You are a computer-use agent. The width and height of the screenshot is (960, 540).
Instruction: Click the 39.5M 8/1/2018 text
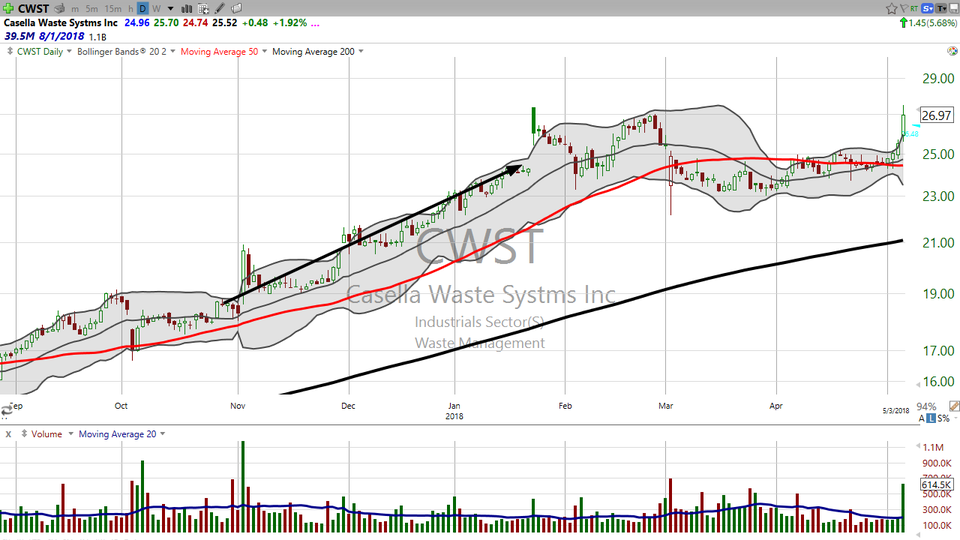(44, 36)
